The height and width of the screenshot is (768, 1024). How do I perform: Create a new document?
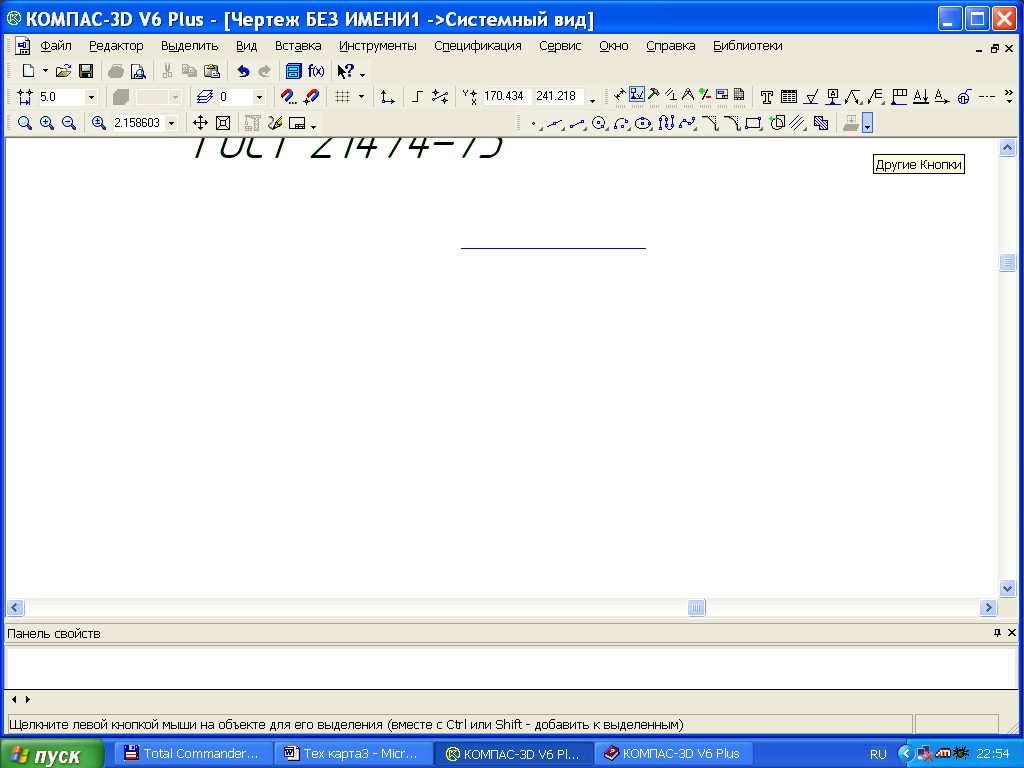click(x=28, y=71)
